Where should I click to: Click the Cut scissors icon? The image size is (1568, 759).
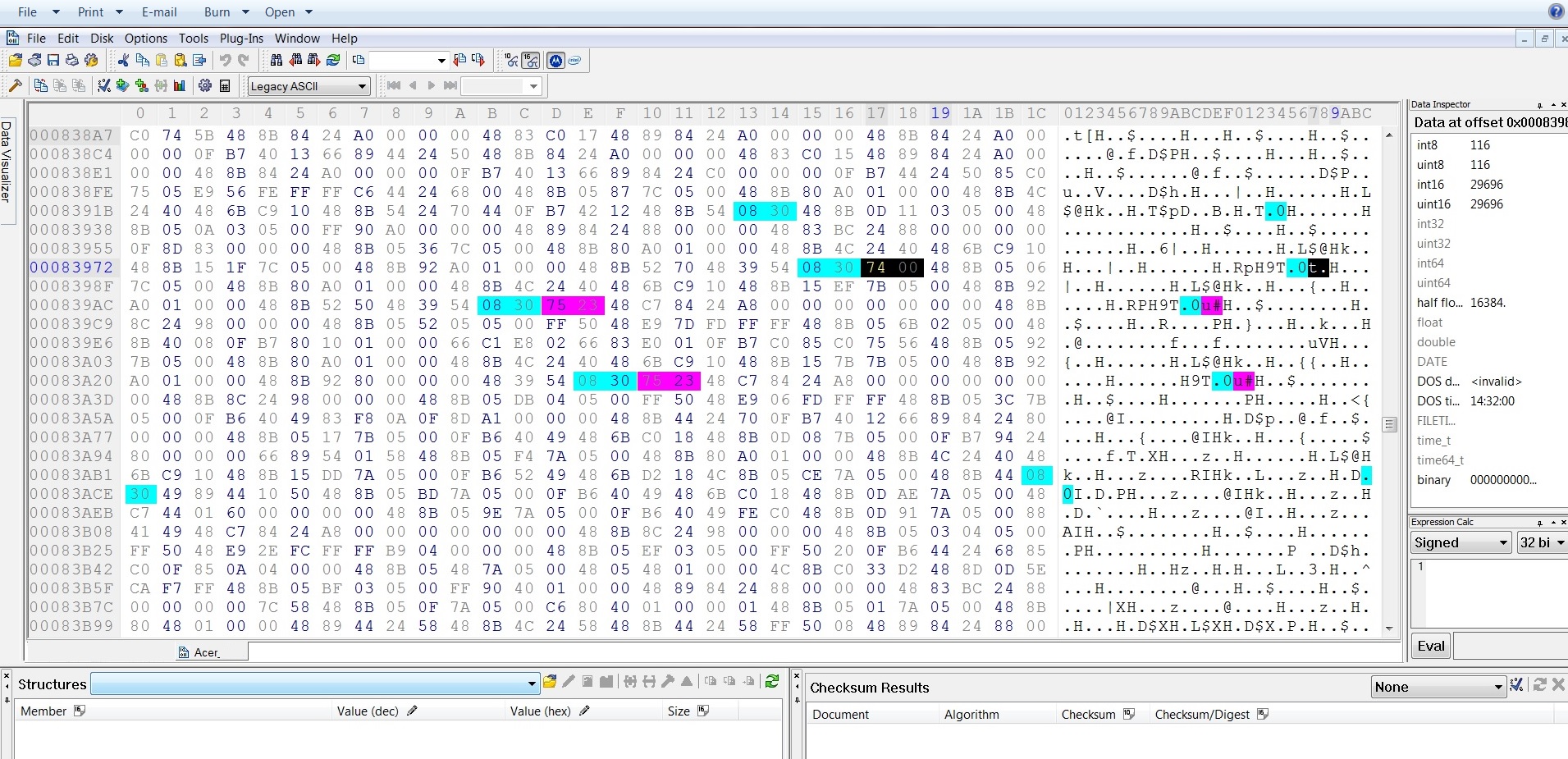pyautogui.click(x=123, y=60)
